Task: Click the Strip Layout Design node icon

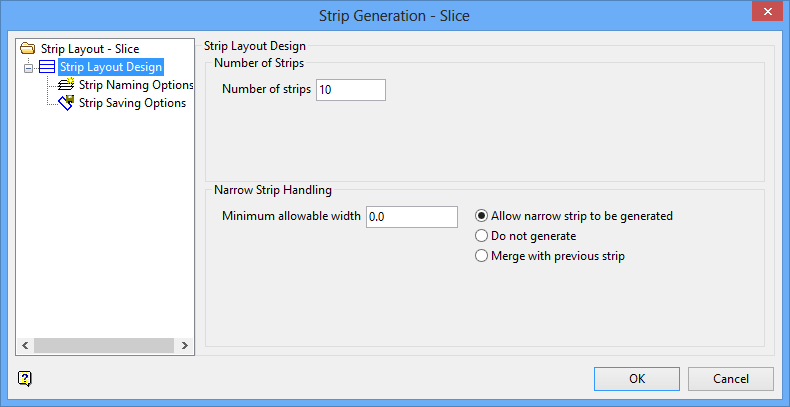Action: point(47,67)
